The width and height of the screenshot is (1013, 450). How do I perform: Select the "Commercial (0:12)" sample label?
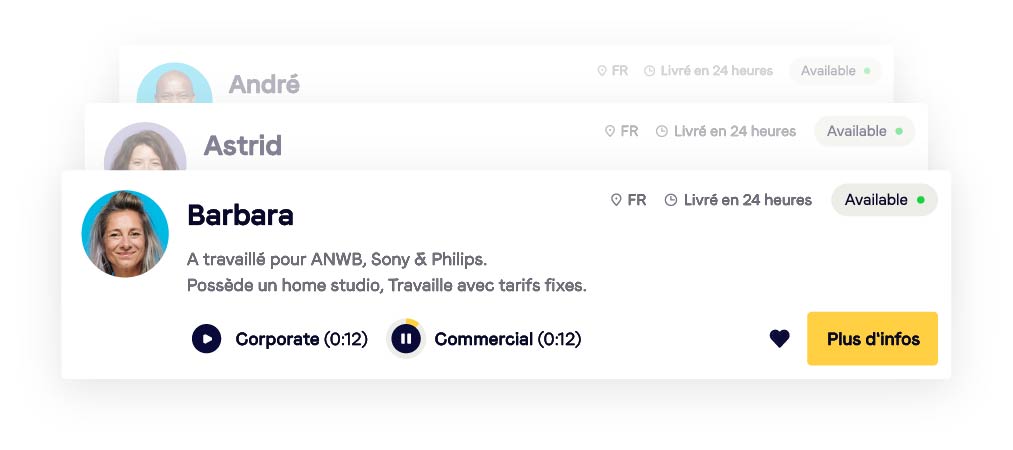coord(507,339)
